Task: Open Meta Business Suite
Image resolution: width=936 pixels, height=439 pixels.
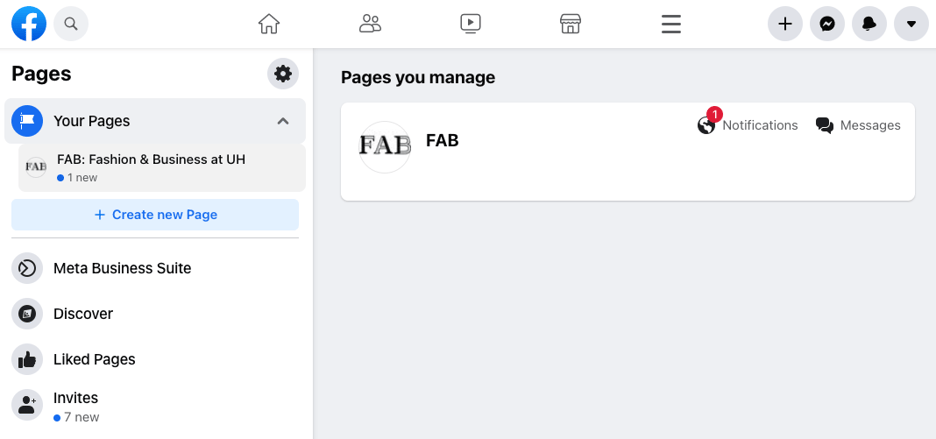Action: [121, 268]
